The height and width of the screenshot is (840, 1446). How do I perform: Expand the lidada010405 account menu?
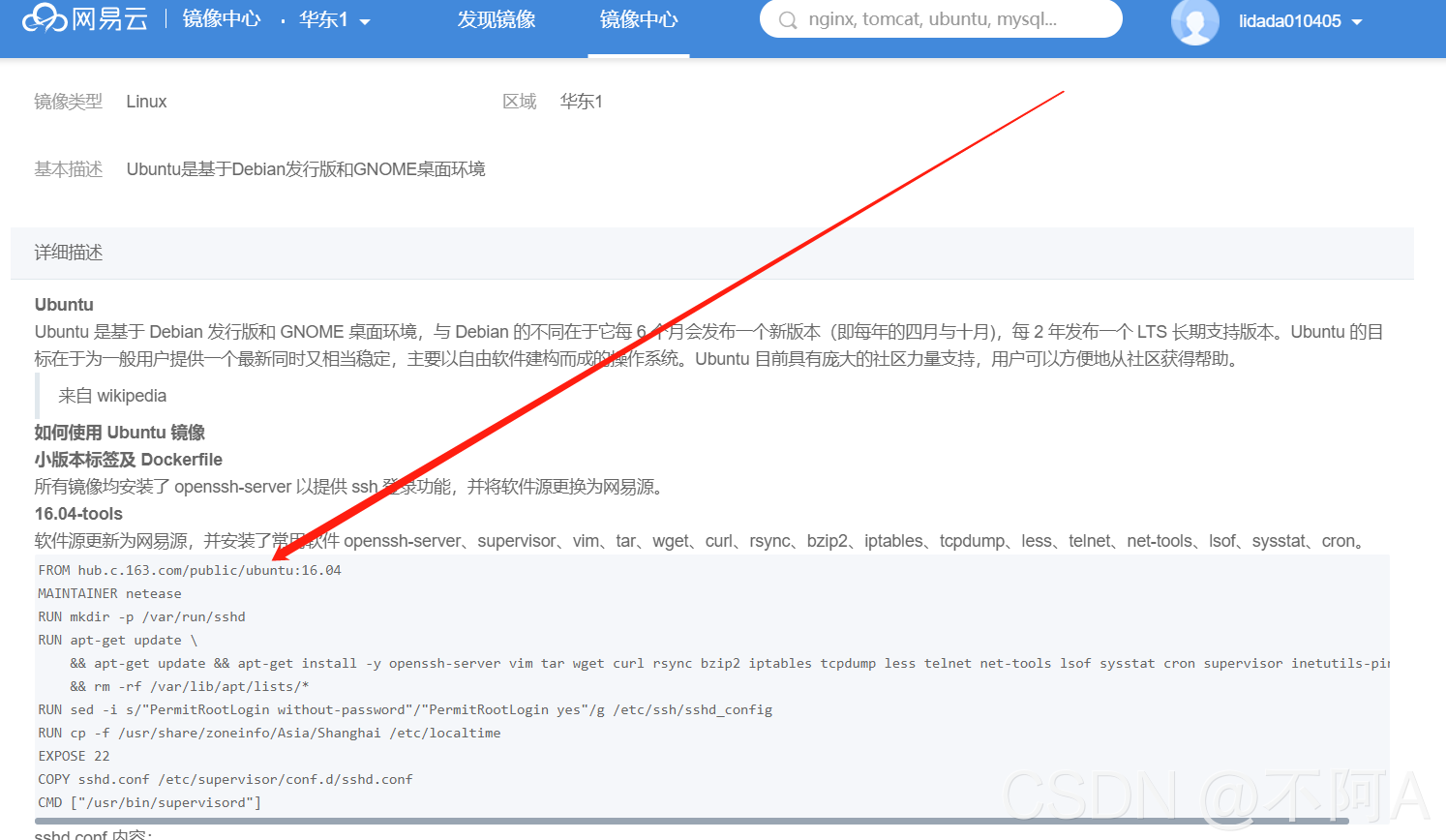point(1301,21)
